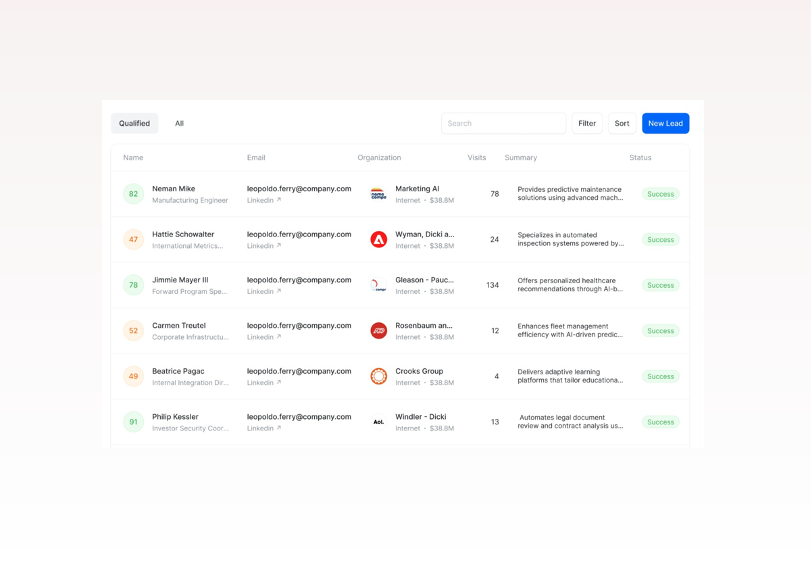This screenshot has width=811, height=581.
Task: Click the Success badge on the Marketing AI row
Action: tap(660, 193)
